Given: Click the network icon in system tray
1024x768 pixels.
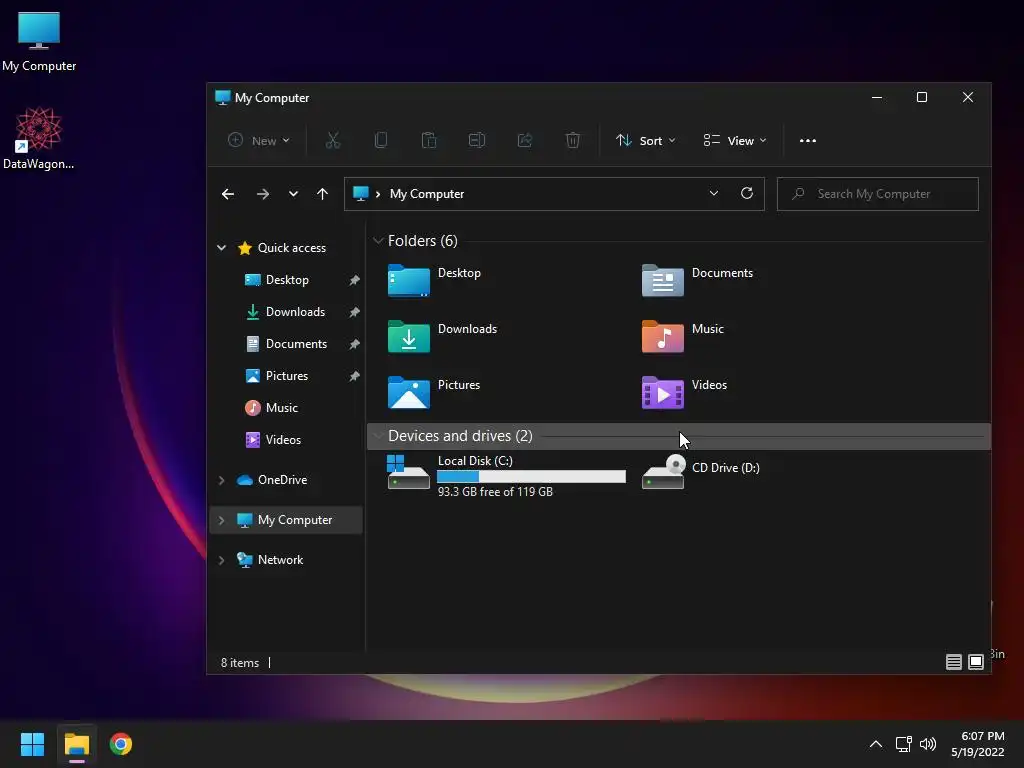Looking at the screenshot, I should point(904,744).
